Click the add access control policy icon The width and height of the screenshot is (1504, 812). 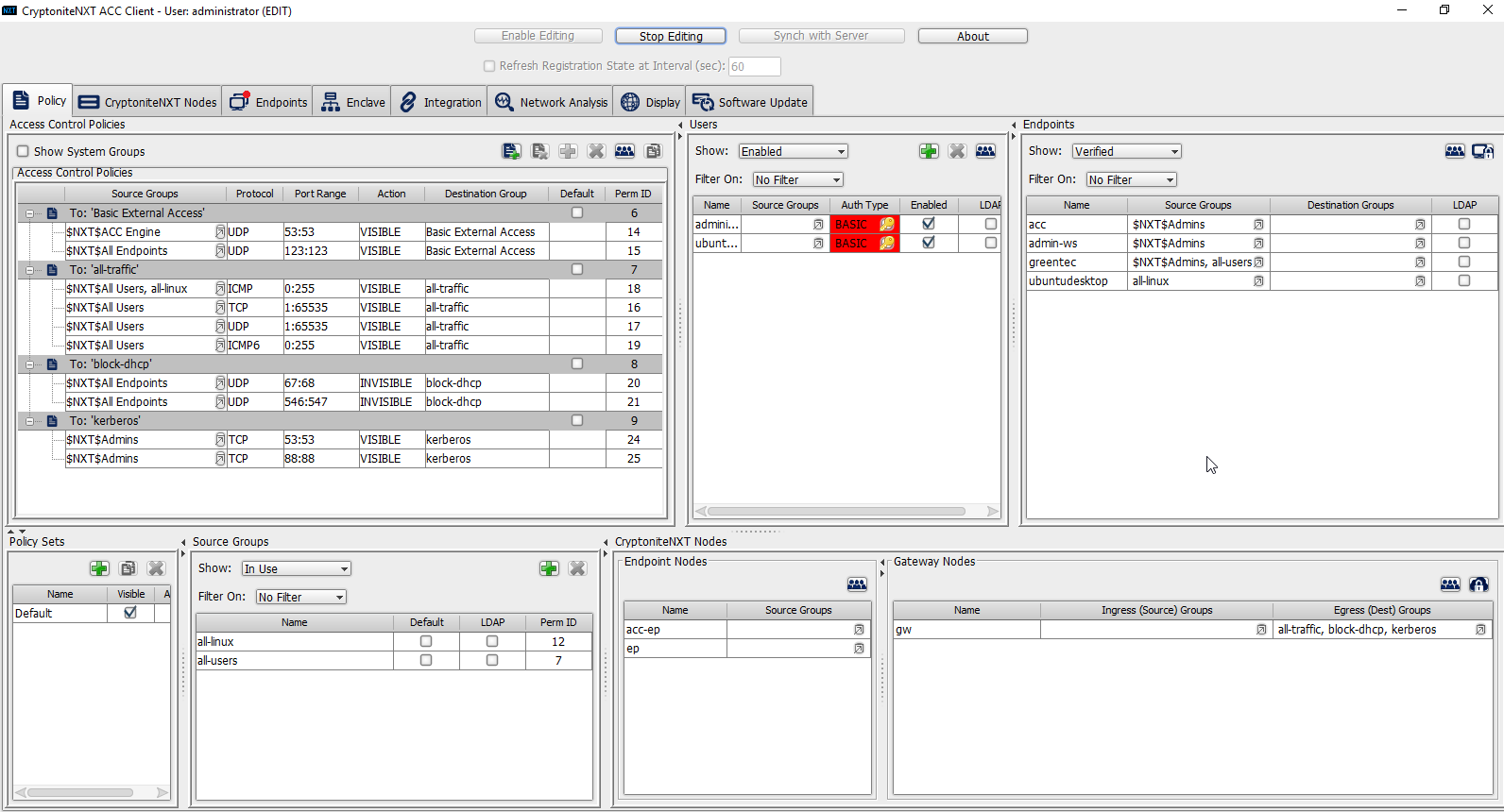(x=511, y=151)
